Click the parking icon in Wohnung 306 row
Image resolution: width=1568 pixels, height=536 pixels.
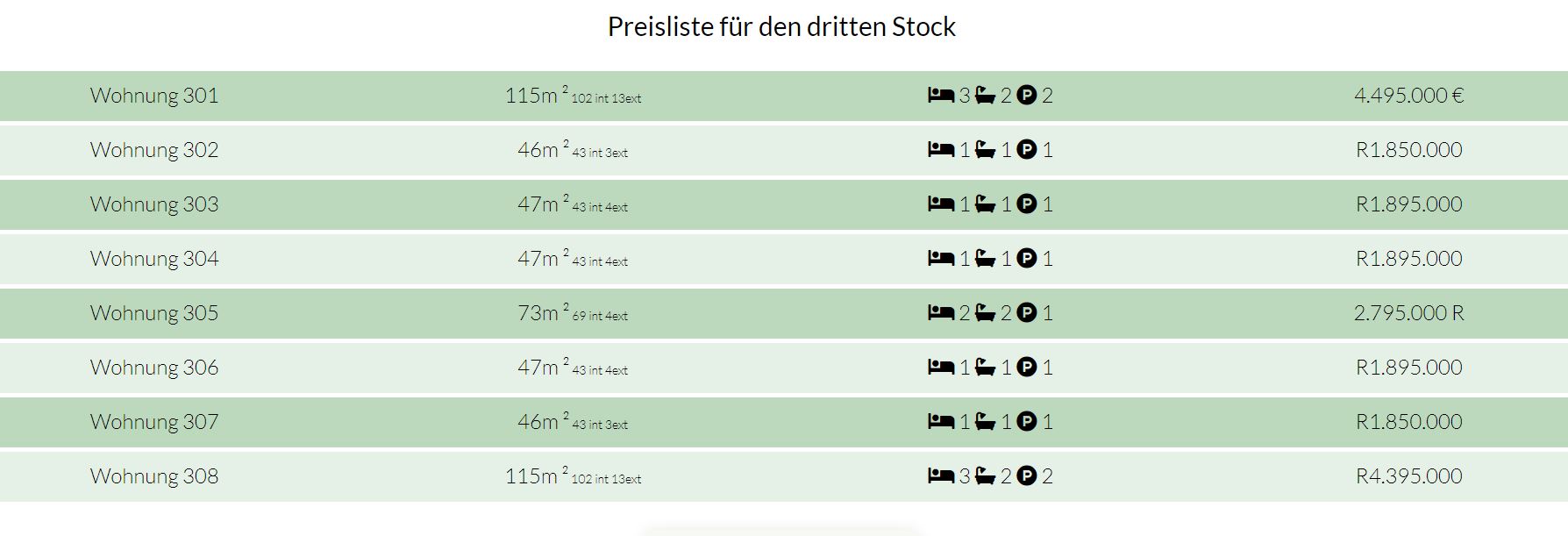1026,367
